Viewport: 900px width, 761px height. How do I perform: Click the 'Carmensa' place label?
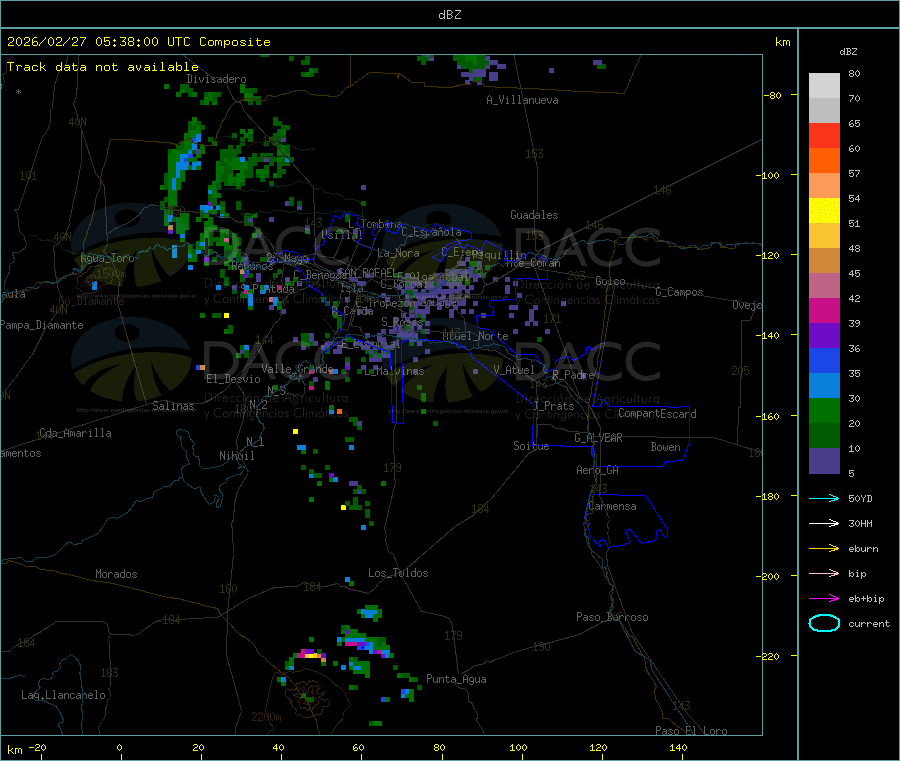[612, 506]
